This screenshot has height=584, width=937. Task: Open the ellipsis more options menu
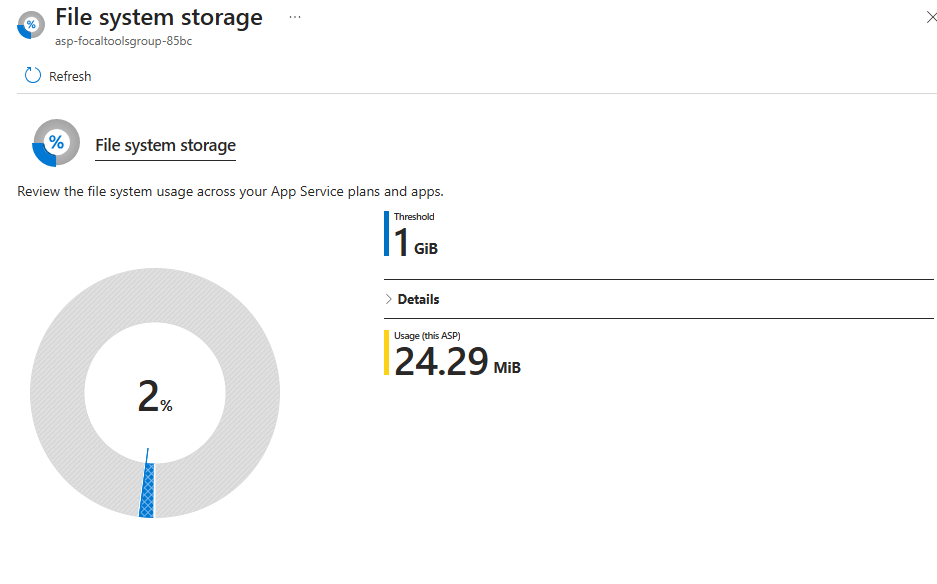click(x=295, y=17)
